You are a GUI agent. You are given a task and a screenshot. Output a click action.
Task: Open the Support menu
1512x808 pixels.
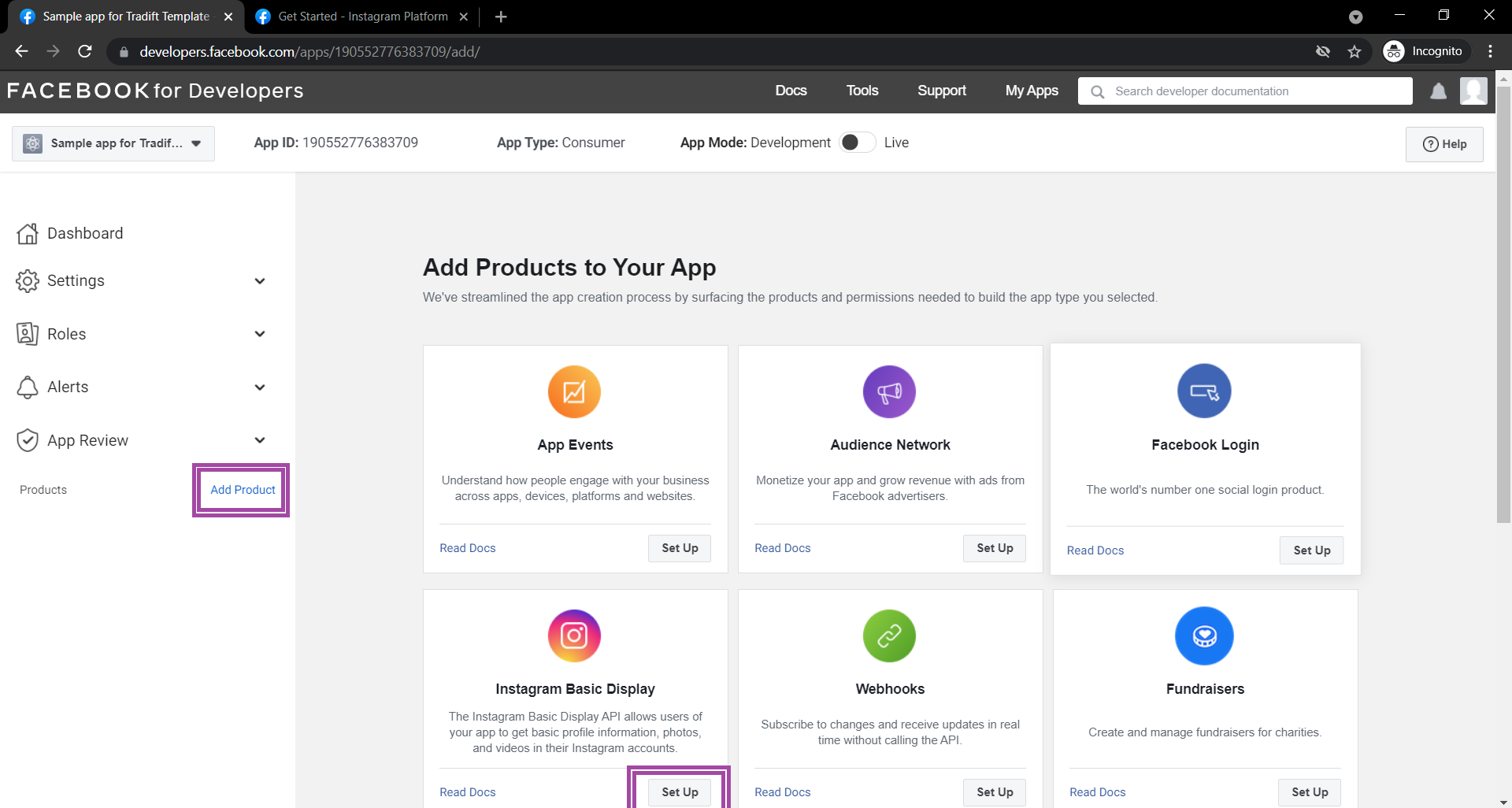[x=942, y=91]
